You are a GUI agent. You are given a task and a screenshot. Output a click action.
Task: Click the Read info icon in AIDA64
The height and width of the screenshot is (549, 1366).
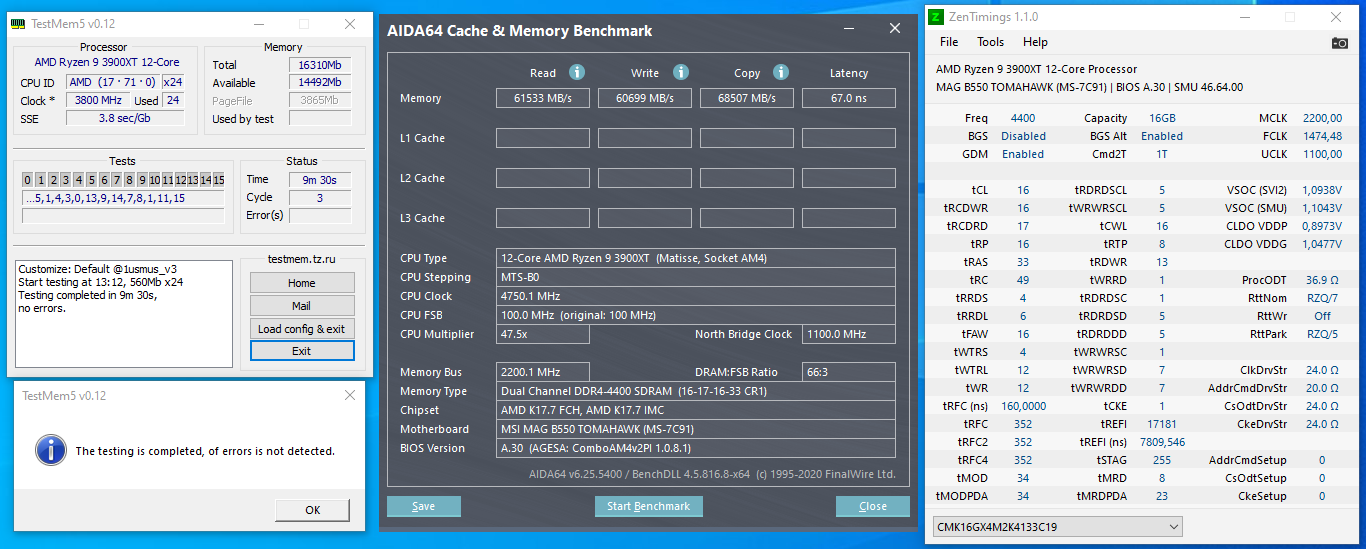pos(577,72)
